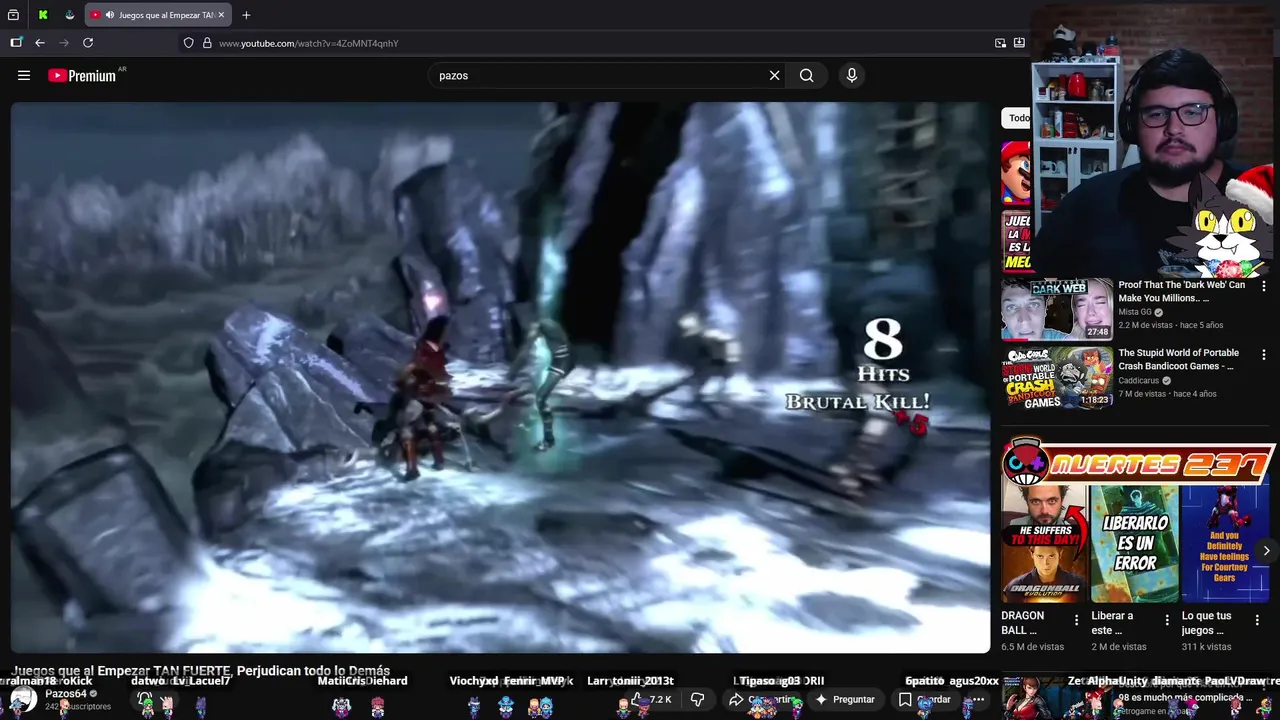
Task: Open title 'The Stupid World of Portable Crash Bandicoot Games'
Action: click(x=1179, y=359)
